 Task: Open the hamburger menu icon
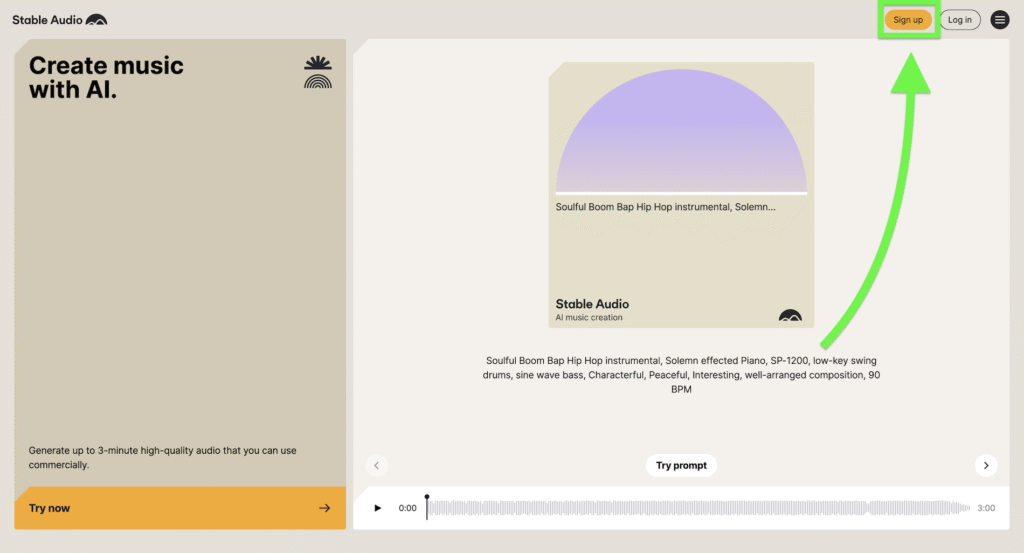point(999,20)
